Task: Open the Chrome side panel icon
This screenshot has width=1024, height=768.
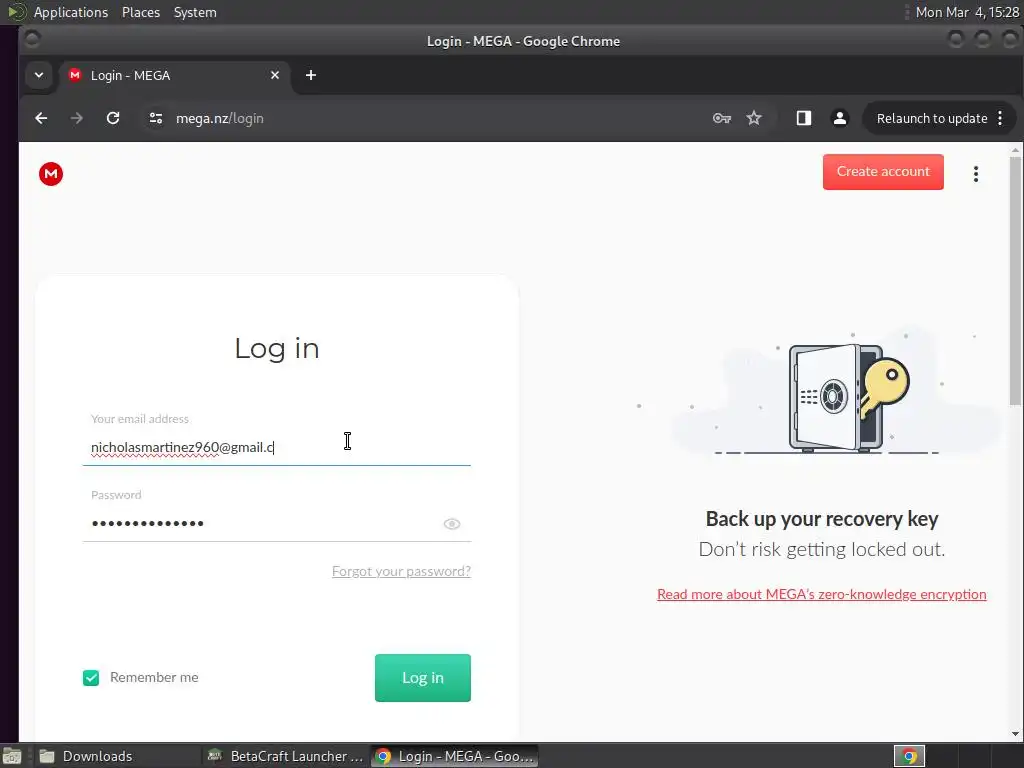Action: pyautogui.click(x=804, y=118)
